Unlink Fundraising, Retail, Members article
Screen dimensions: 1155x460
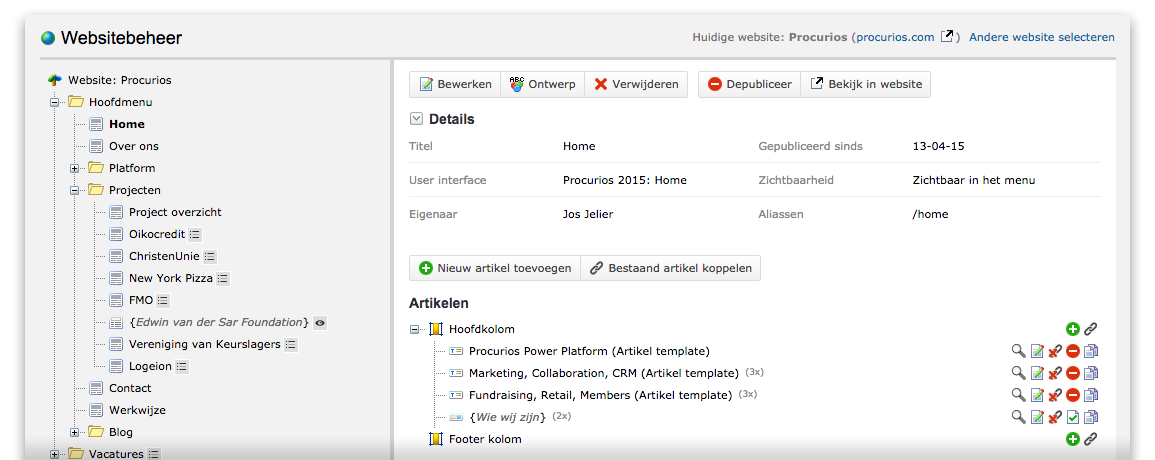1055,395
